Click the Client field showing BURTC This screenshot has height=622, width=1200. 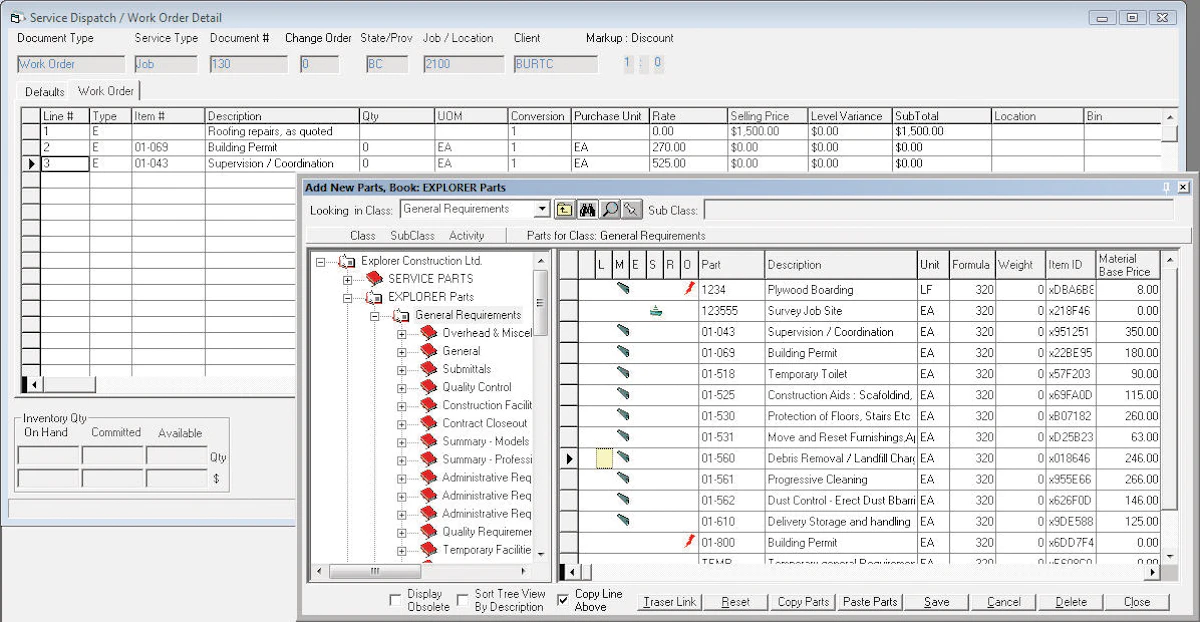555,64
